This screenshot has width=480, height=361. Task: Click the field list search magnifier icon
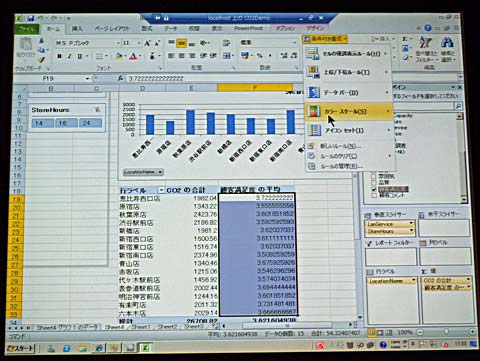[459, 106]
